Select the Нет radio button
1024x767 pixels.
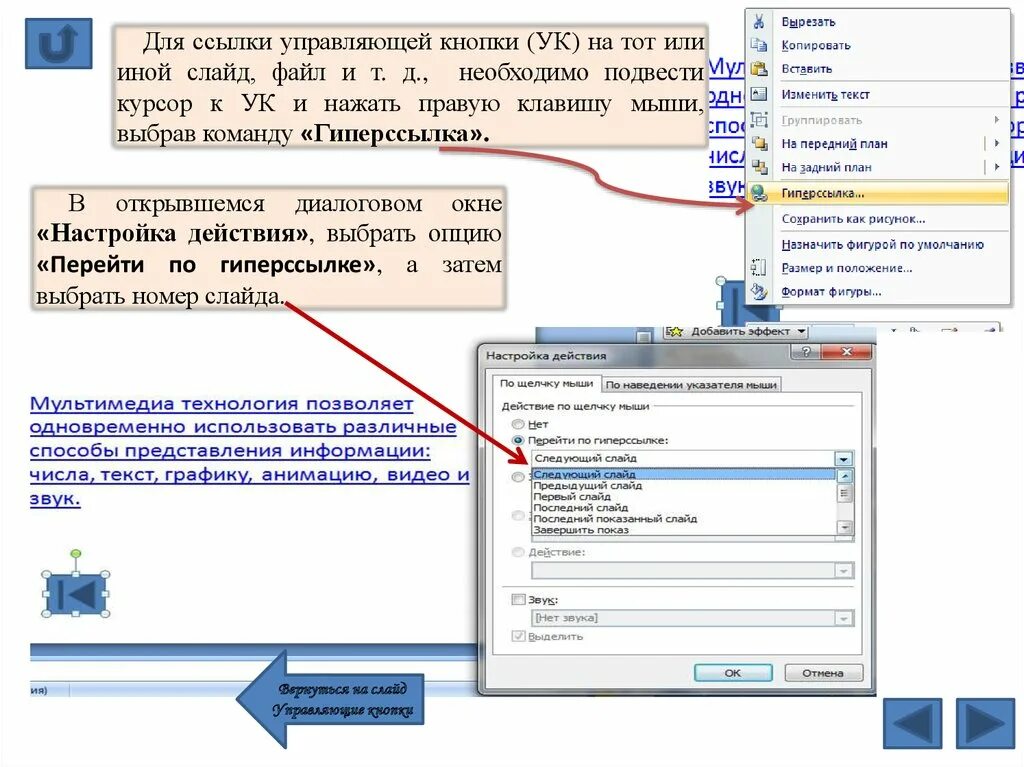(518, 424)
